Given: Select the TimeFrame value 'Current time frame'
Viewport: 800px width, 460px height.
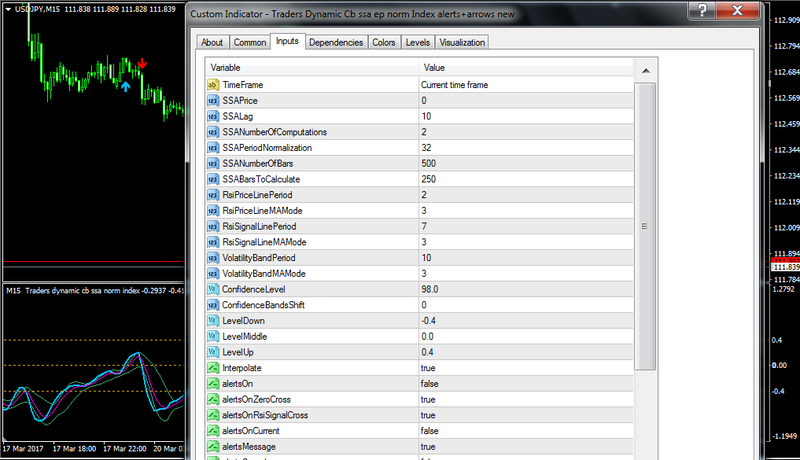Looking at the screenshot, I should click(x=454, y=85).
